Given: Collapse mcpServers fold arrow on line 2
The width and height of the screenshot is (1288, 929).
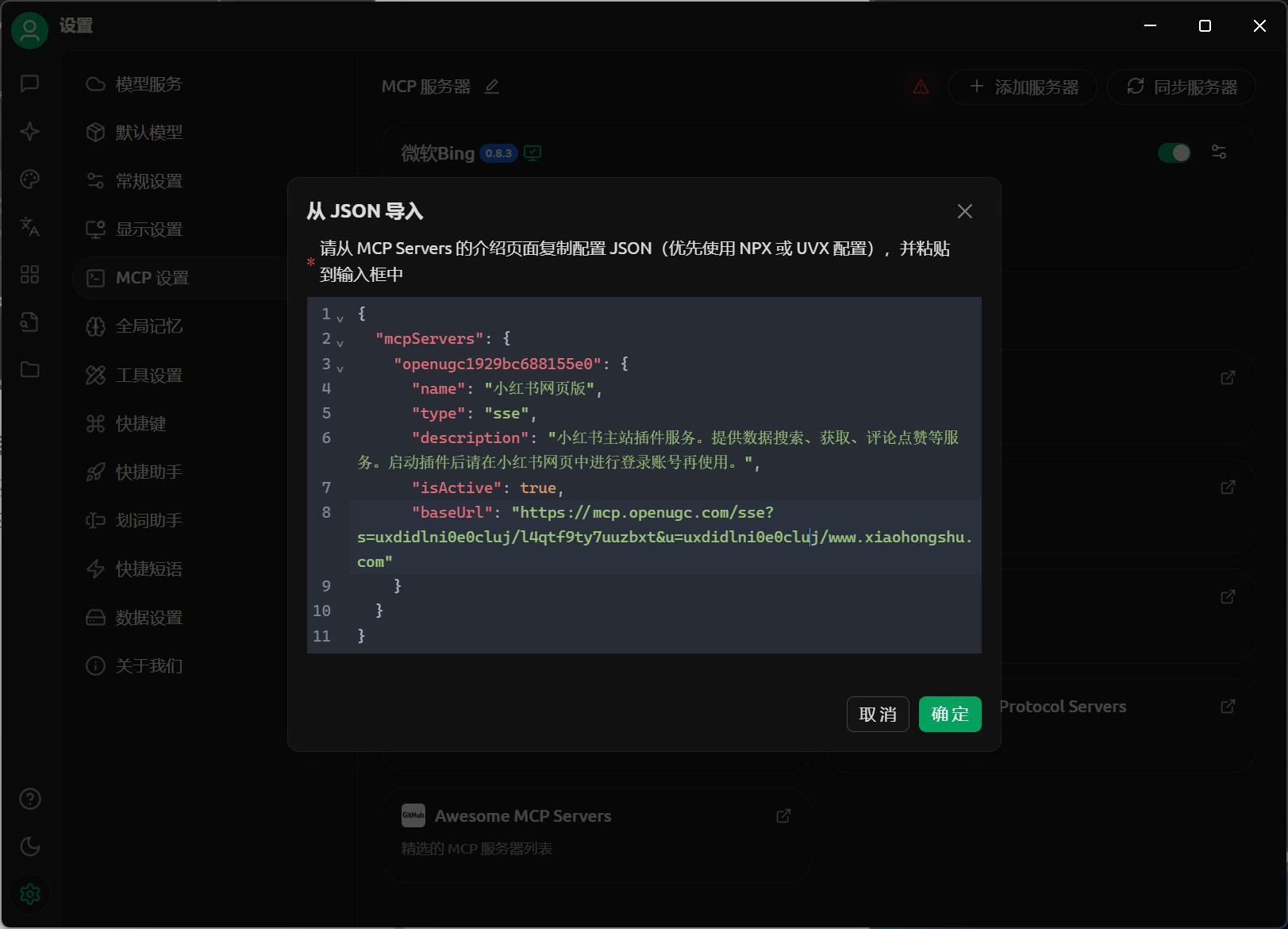Looking at the screenshot, I should point(340,342).
